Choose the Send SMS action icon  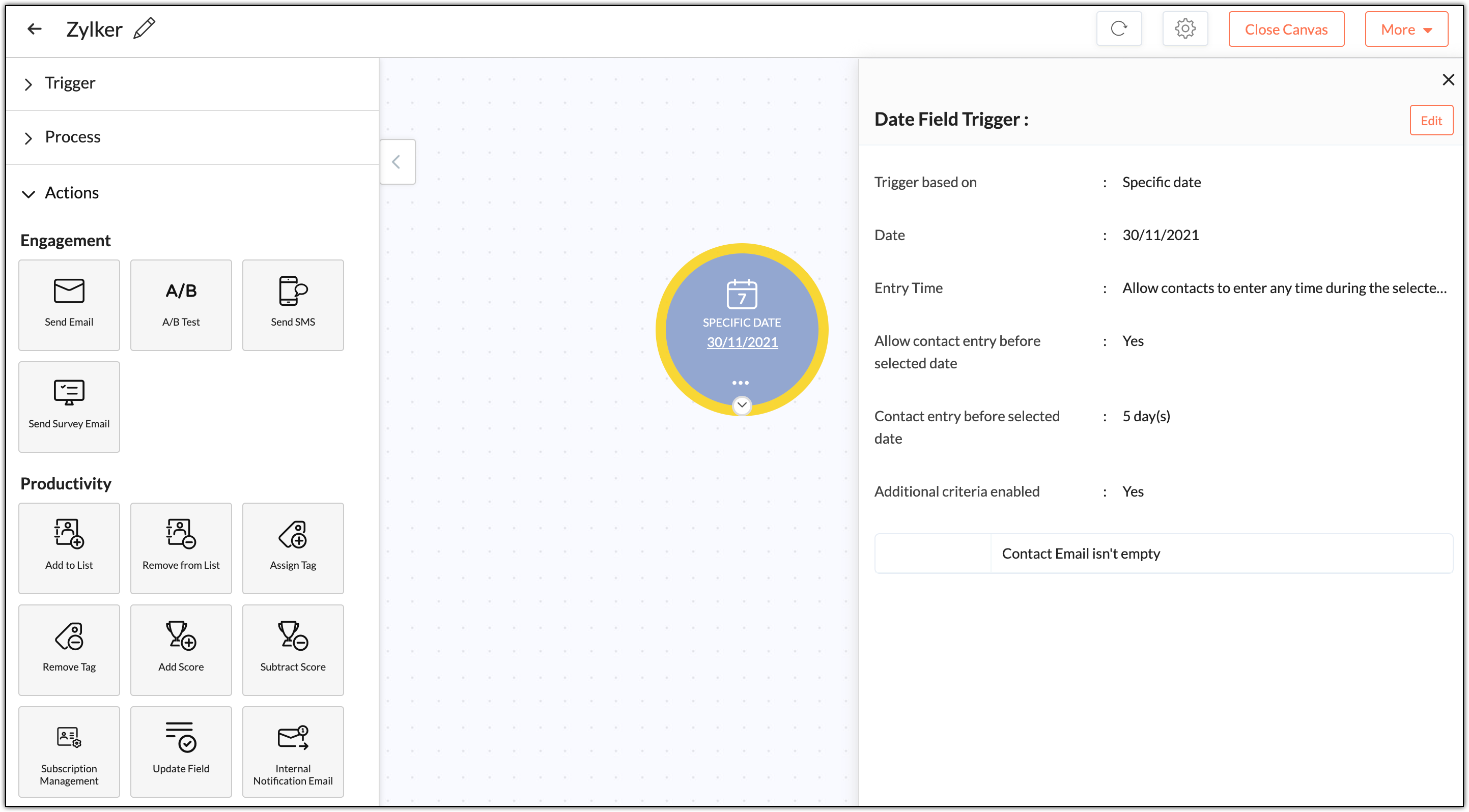click(x=293, y=291)
